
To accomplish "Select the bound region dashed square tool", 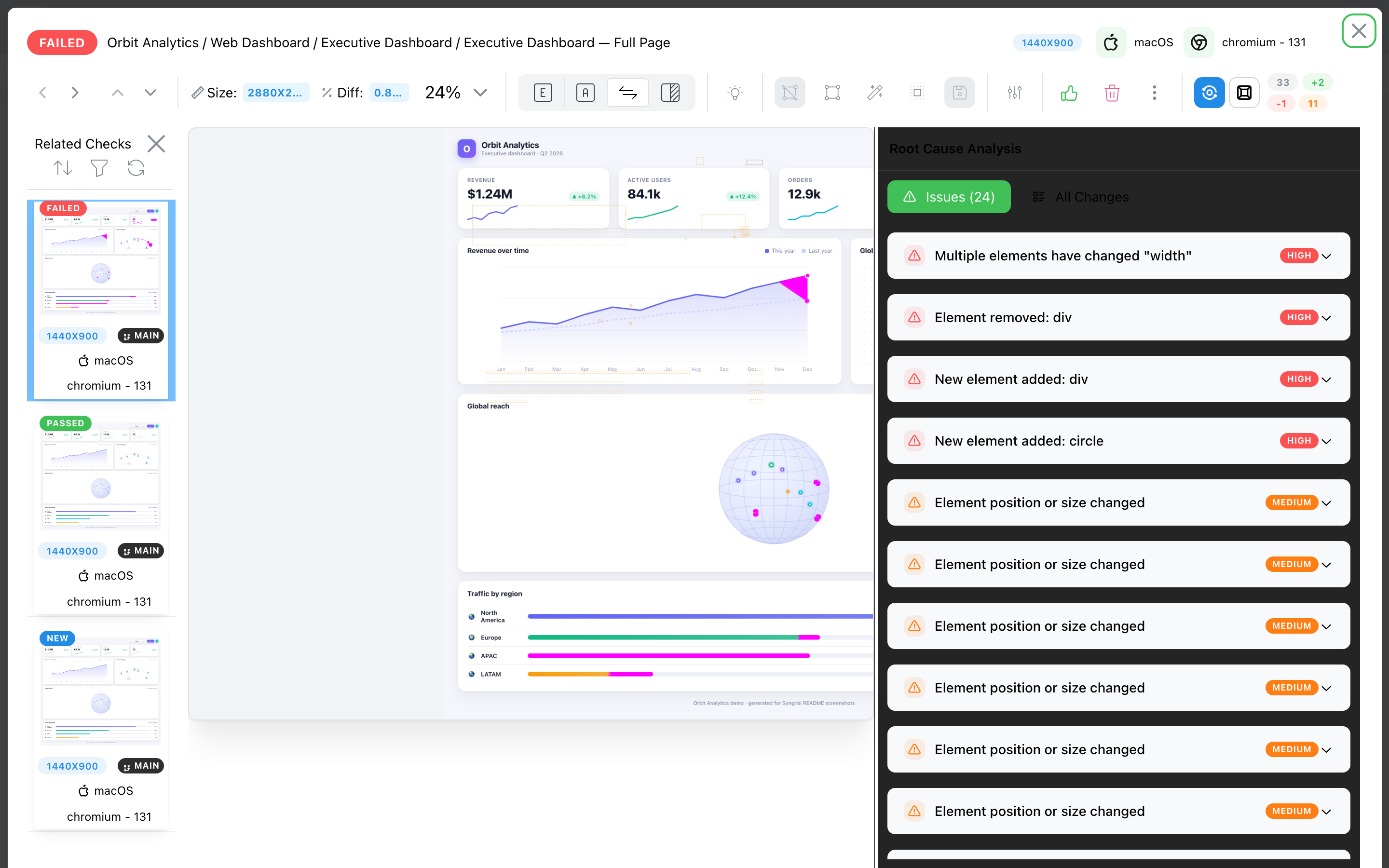I will (x=917, y=93).
